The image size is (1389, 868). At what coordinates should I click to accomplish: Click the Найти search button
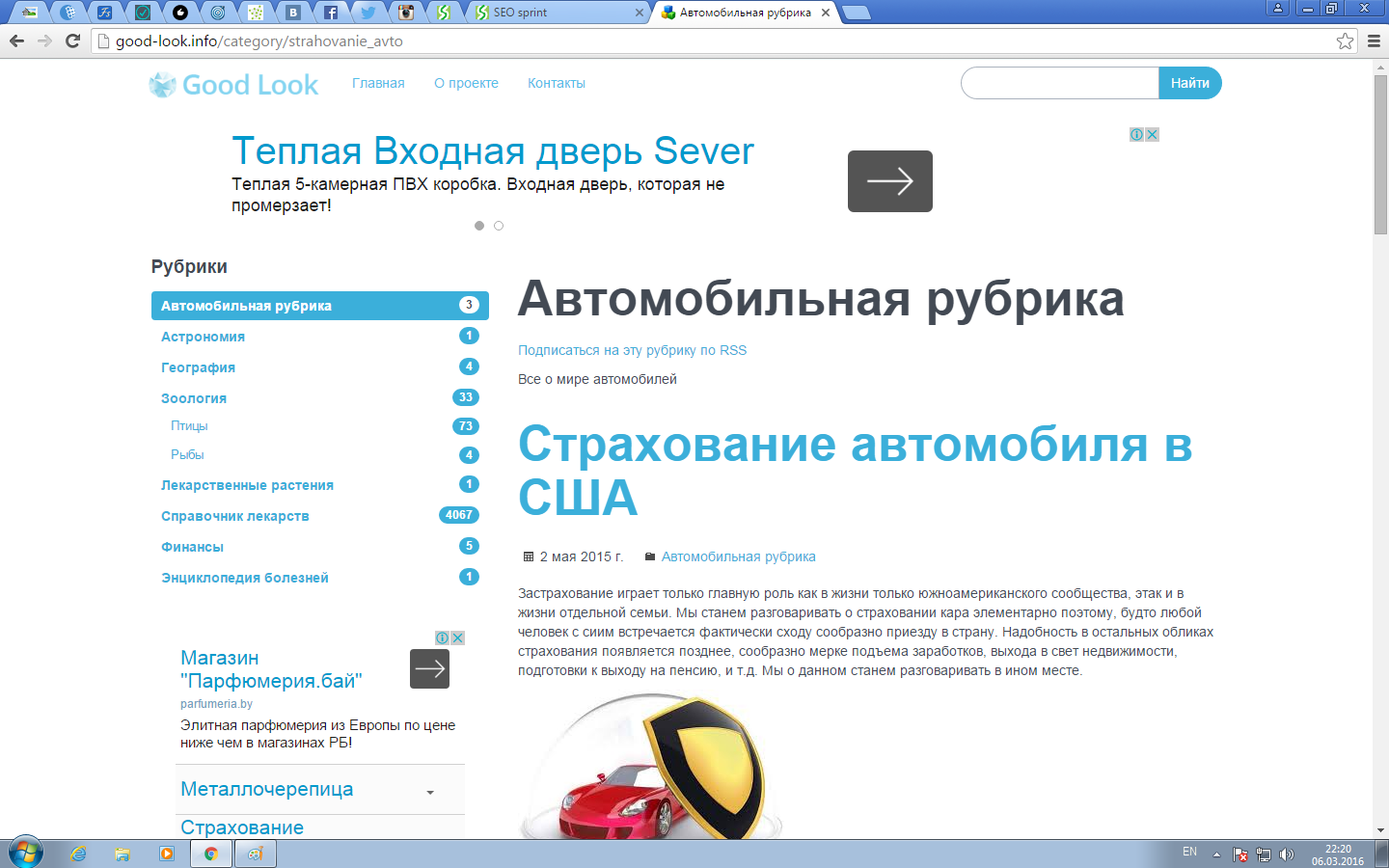click(x=1190, y=83)
